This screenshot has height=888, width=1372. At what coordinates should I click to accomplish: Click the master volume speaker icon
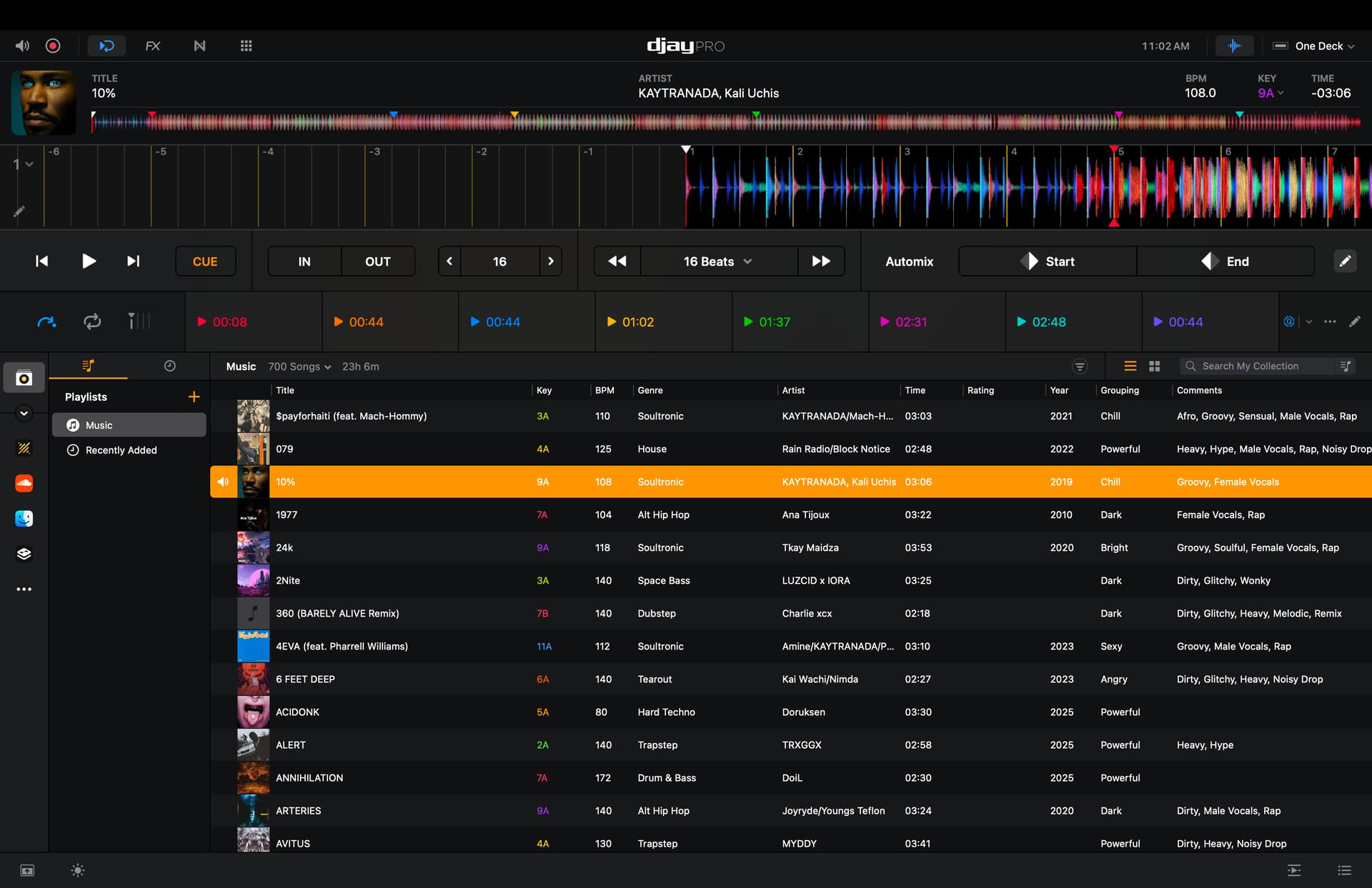23,46
